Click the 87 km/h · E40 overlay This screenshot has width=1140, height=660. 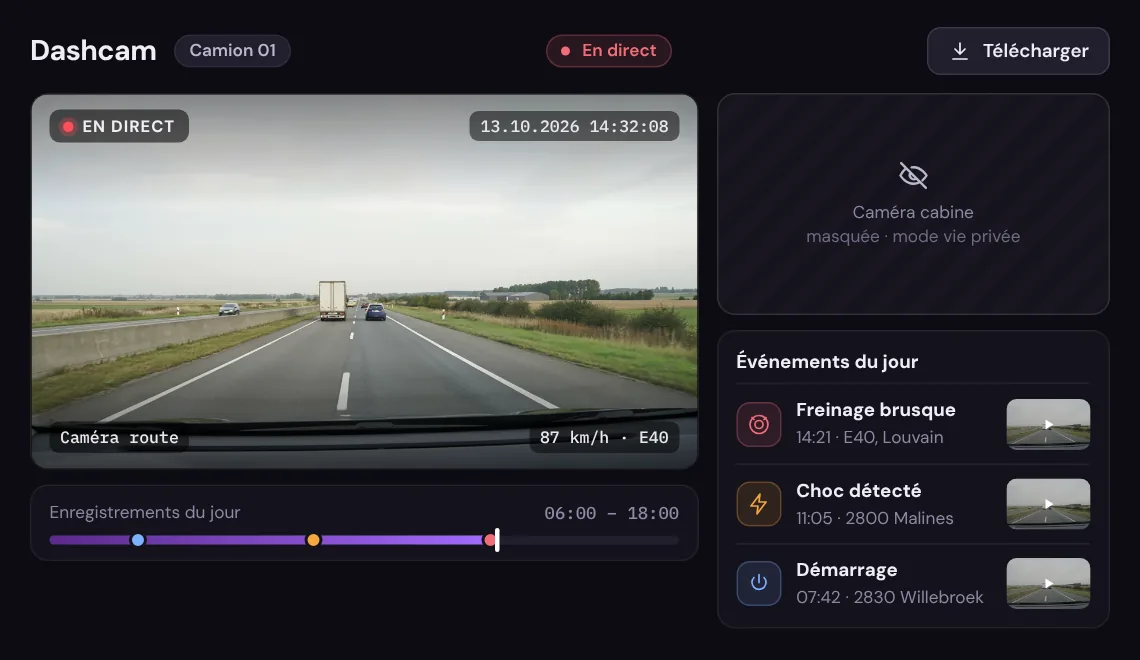[x=604, y=438]
